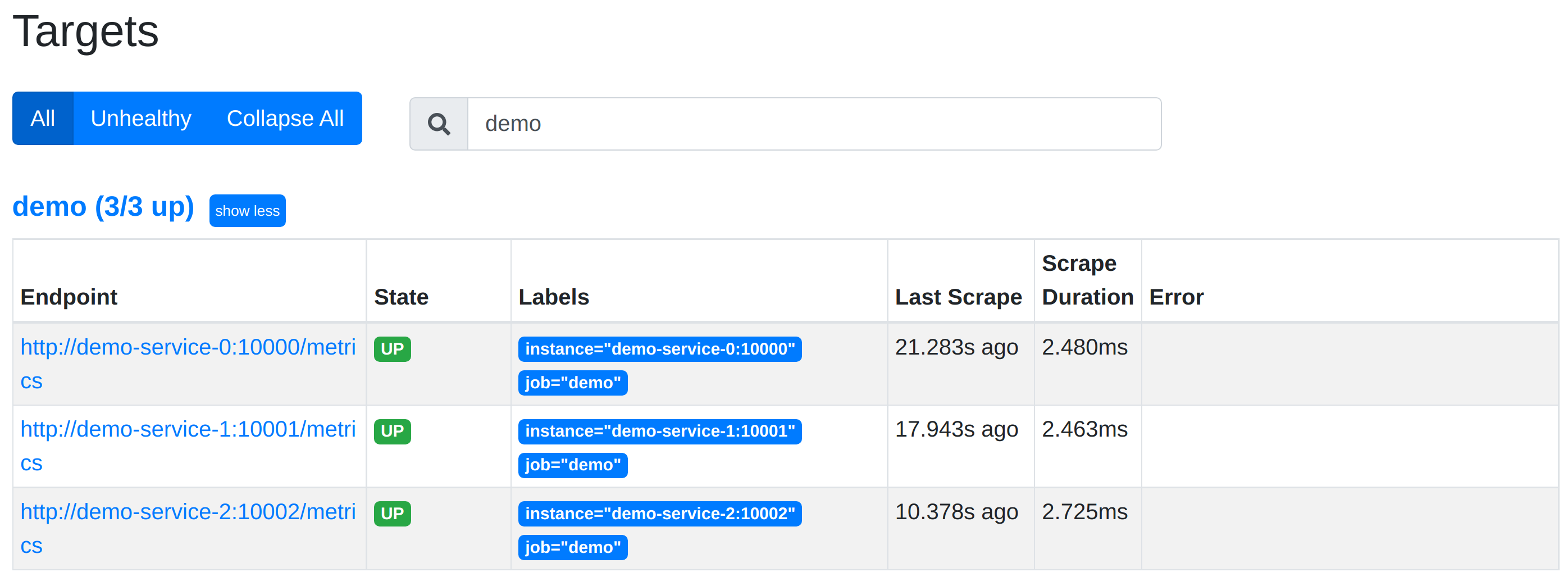Click UP state badge for demo-service-2
This screenshot has height=581, width=1568.
click(x=392, y=514)
